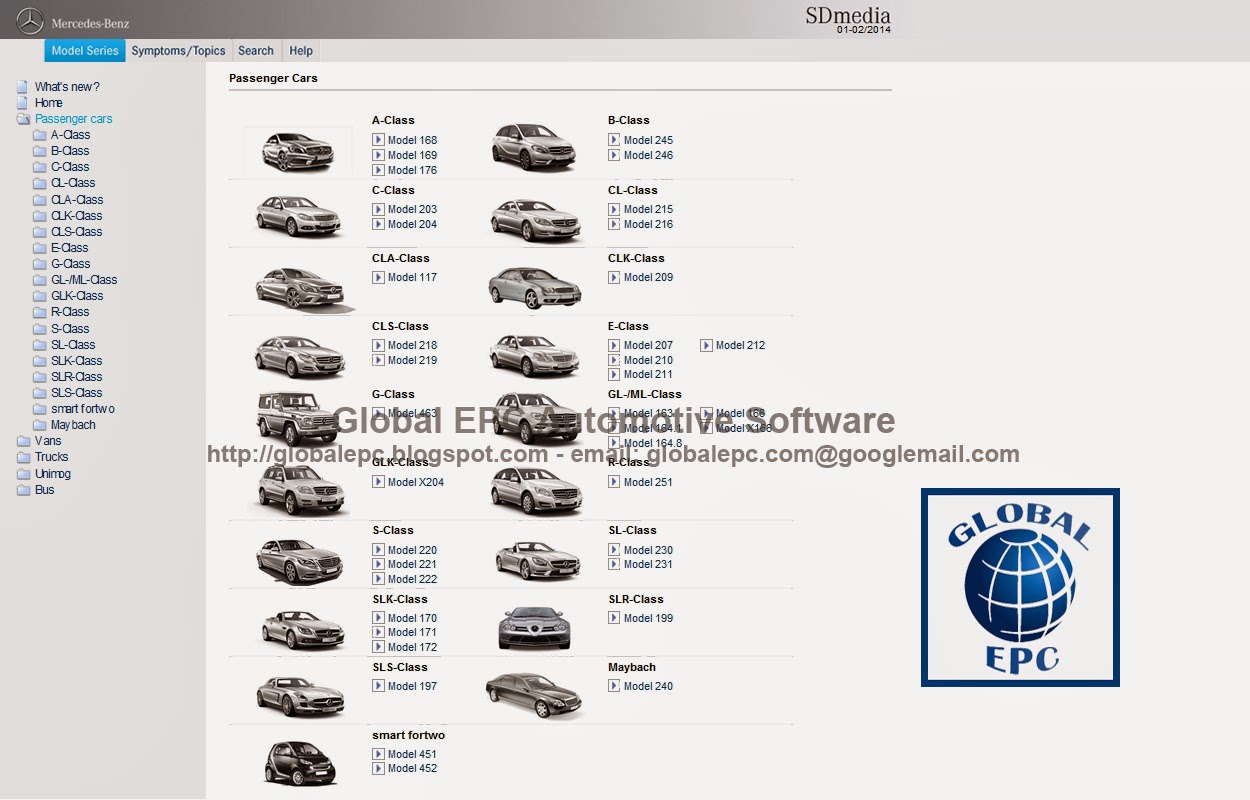Viewport: 1250px width, 800px height.
Task: Select SLK-Class in sidebar tree
Action: [77, 361]
